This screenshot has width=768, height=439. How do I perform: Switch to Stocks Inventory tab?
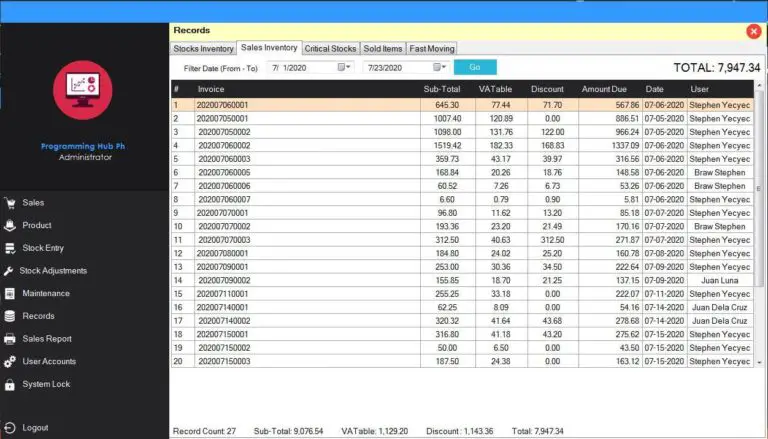203,49
